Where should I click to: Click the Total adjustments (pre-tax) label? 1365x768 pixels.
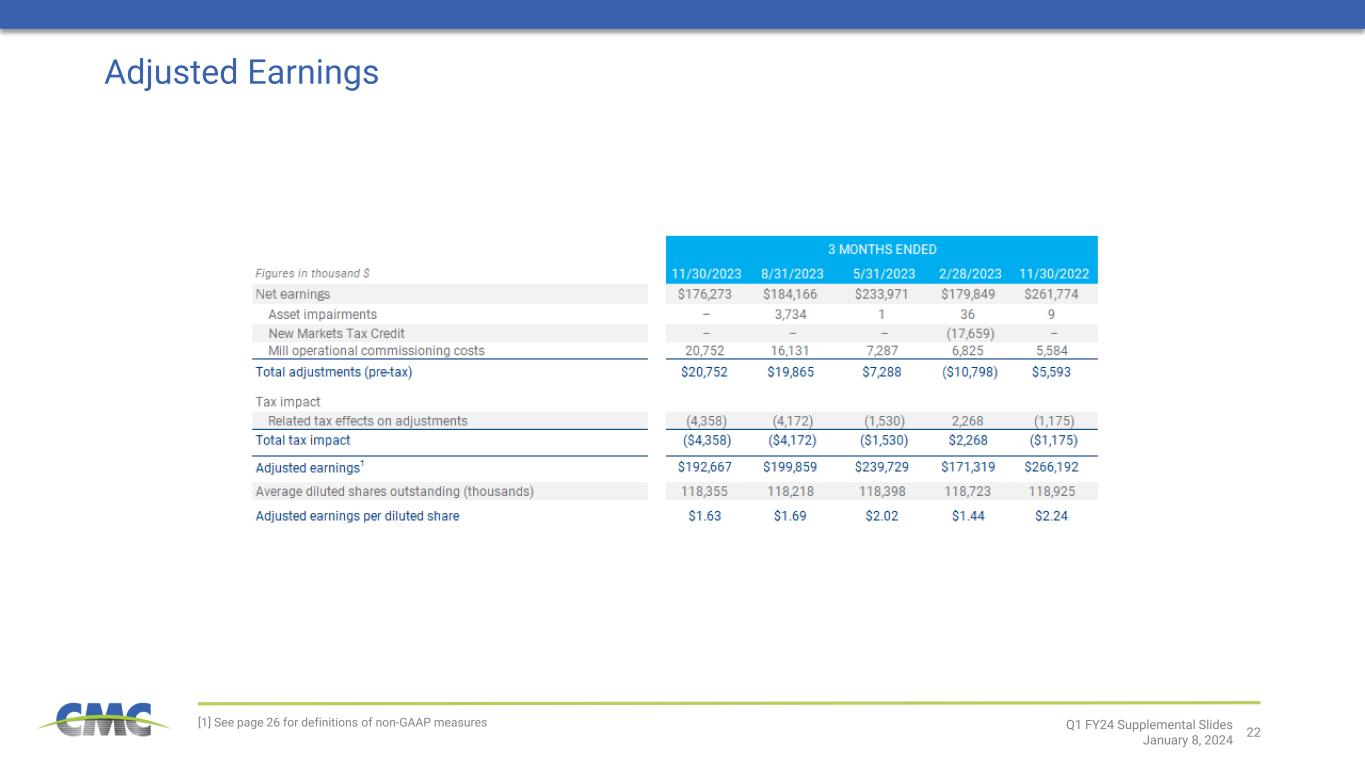pyautogui.click(x=333, y=372)
